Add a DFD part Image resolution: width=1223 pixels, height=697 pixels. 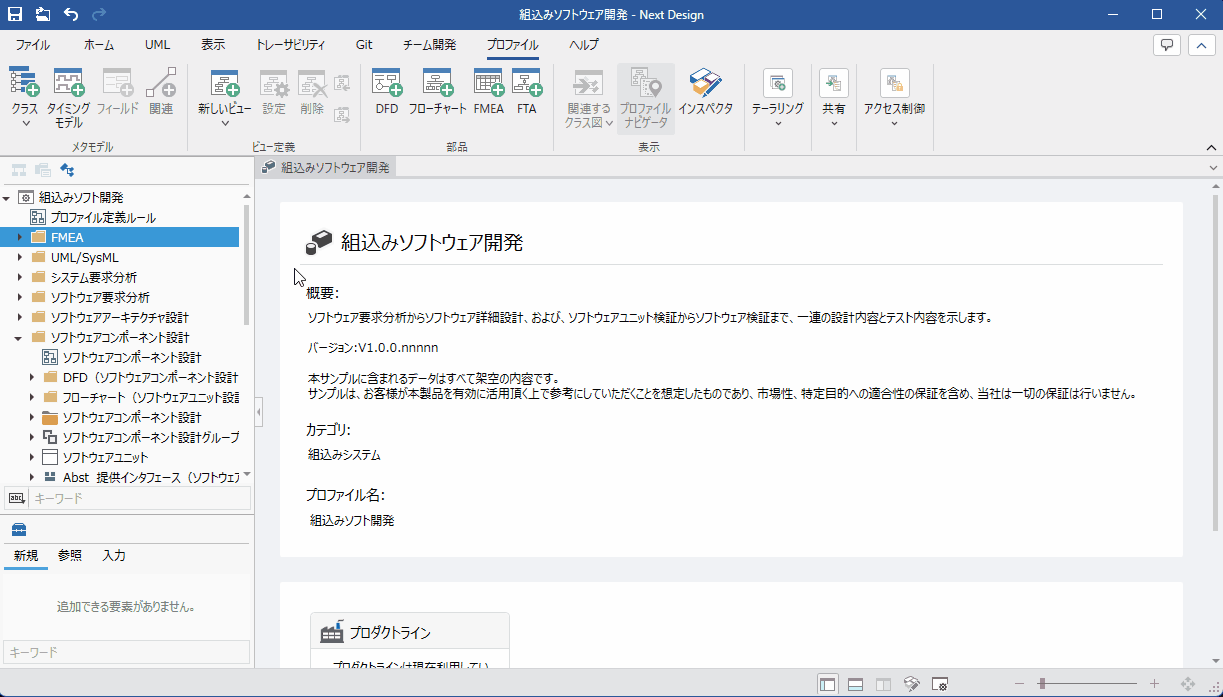(x=387, y=92)
